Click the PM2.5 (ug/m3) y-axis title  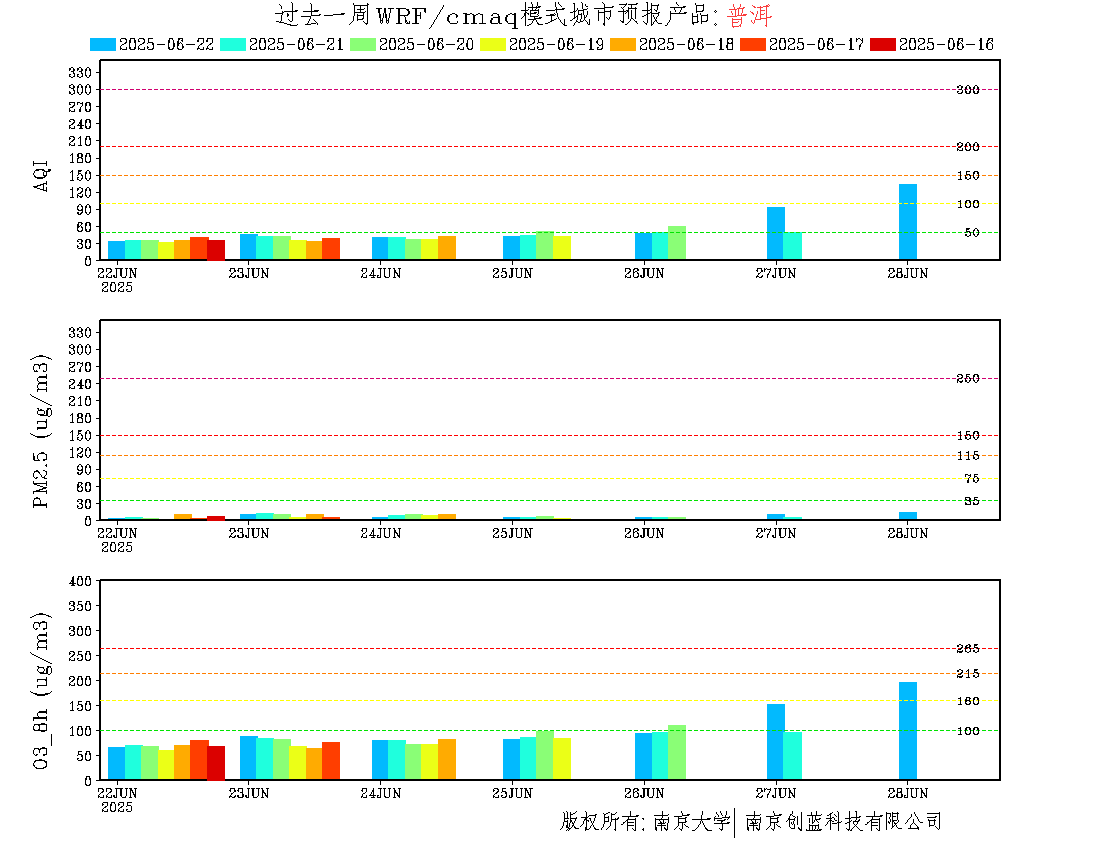tap(41, 431)
